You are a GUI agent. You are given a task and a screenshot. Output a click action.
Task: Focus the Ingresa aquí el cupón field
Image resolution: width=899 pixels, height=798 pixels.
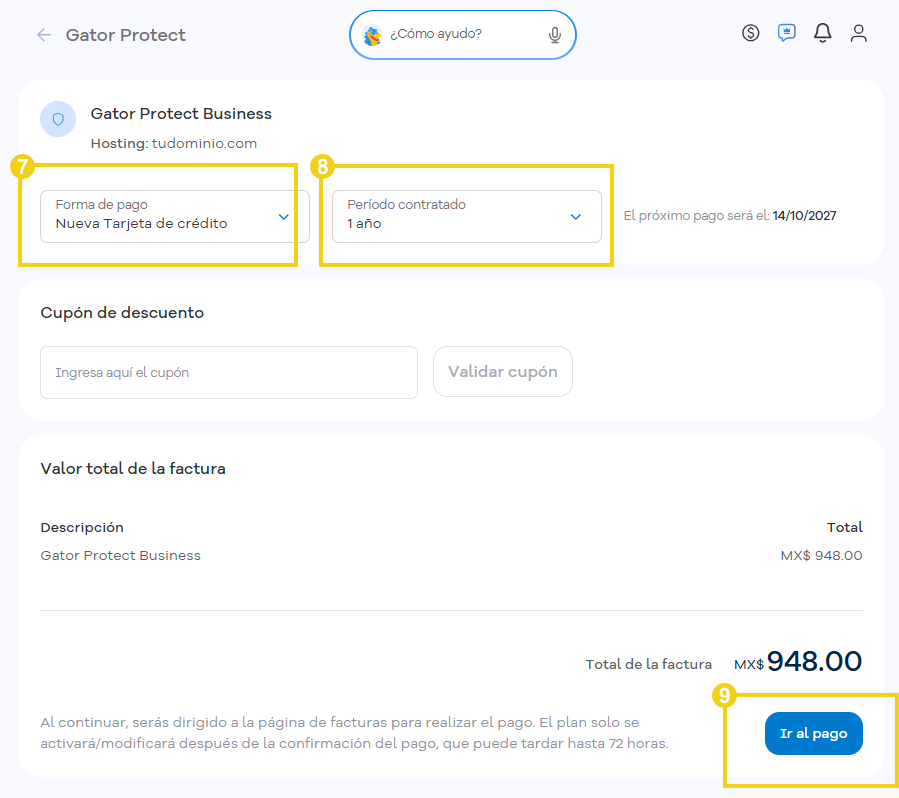[x=229, y=372]
